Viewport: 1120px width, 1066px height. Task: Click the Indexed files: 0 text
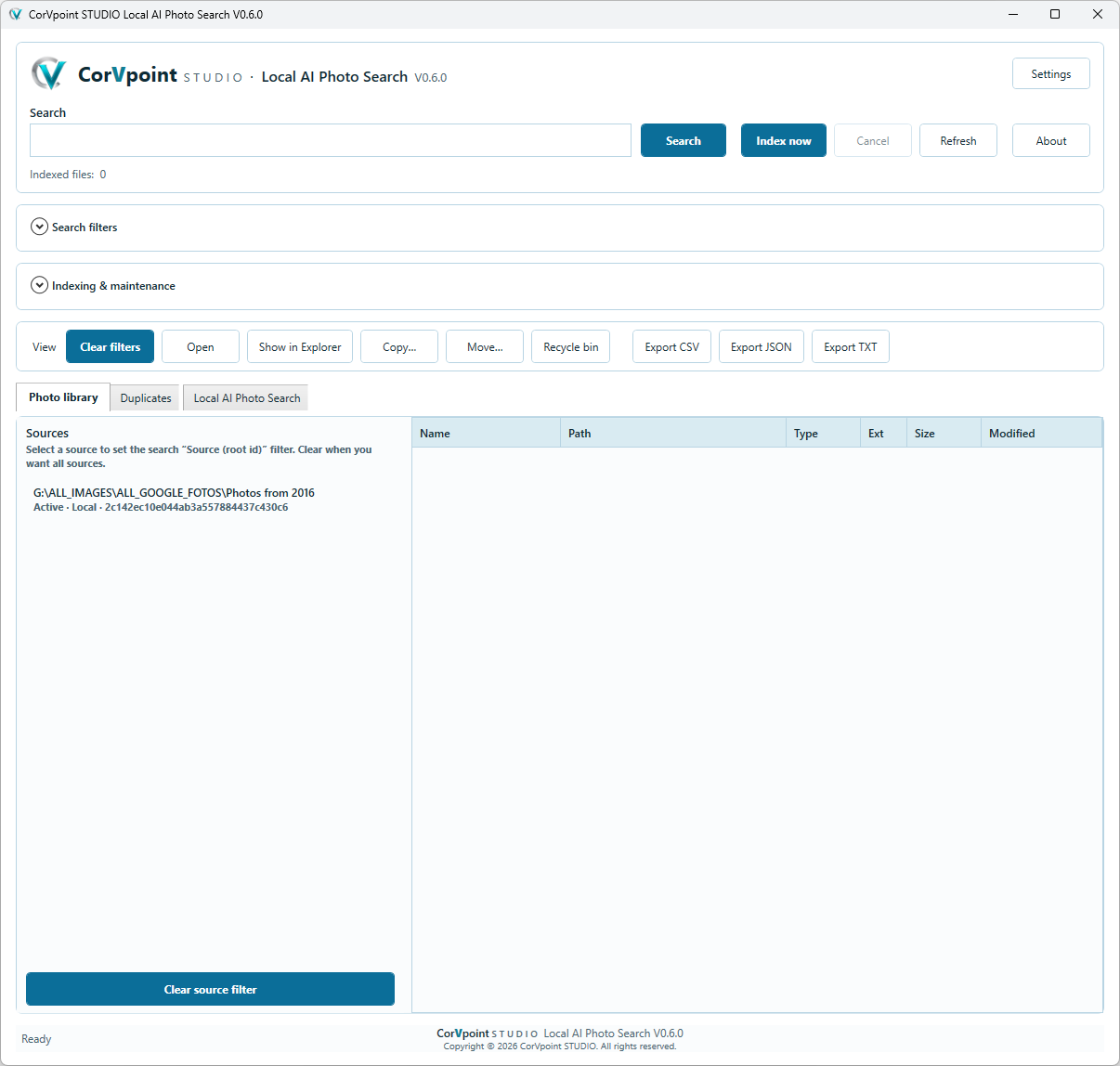pos(68,174)
